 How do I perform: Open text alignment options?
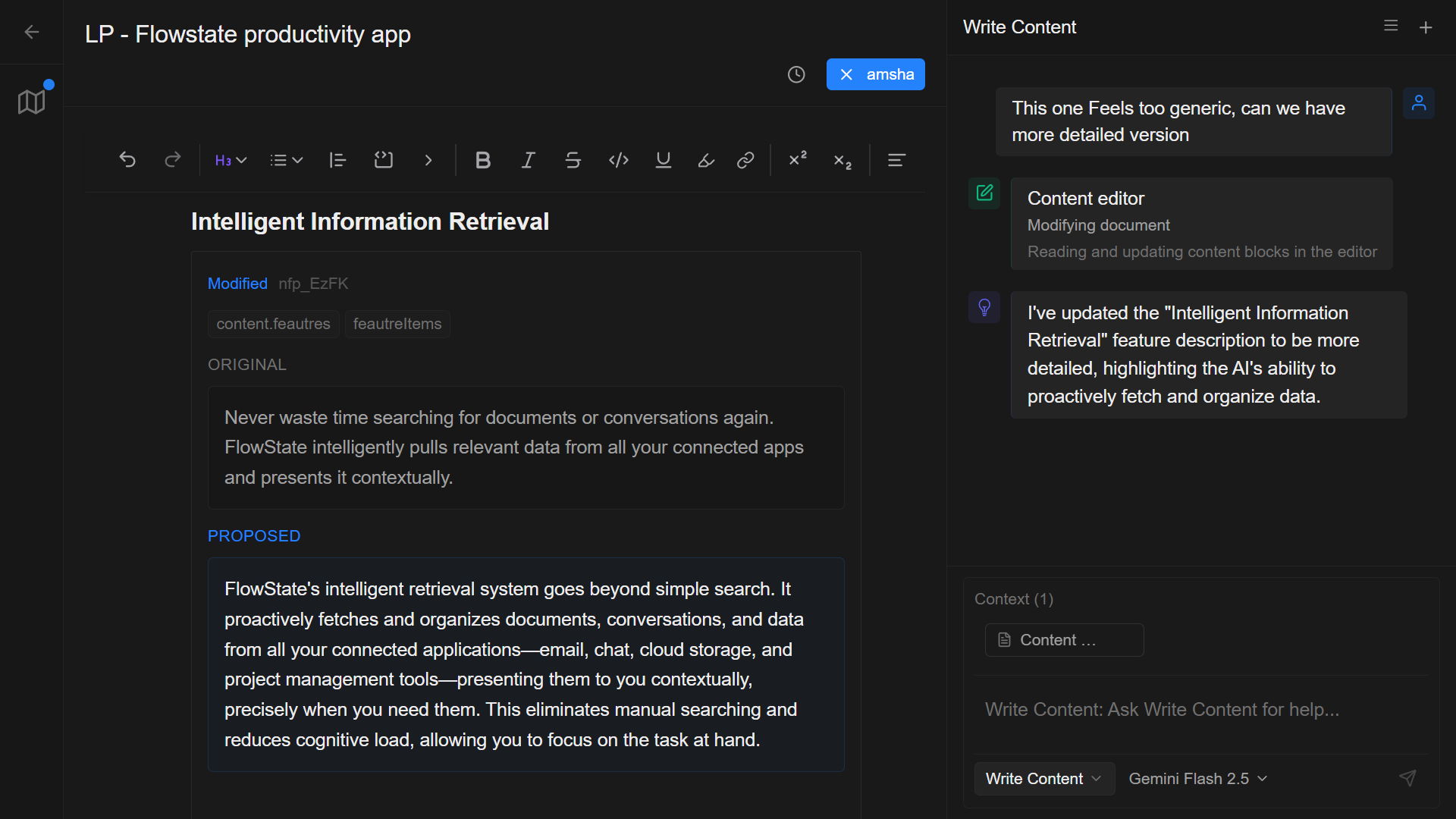896,160
